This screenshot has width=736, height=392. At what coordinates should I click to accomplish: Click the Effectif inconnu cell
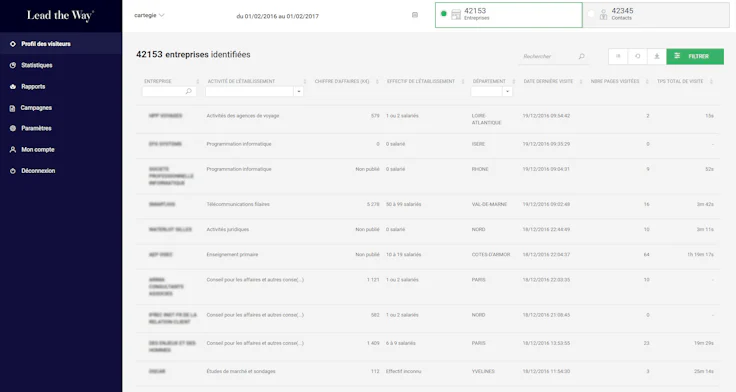point(404,371)
